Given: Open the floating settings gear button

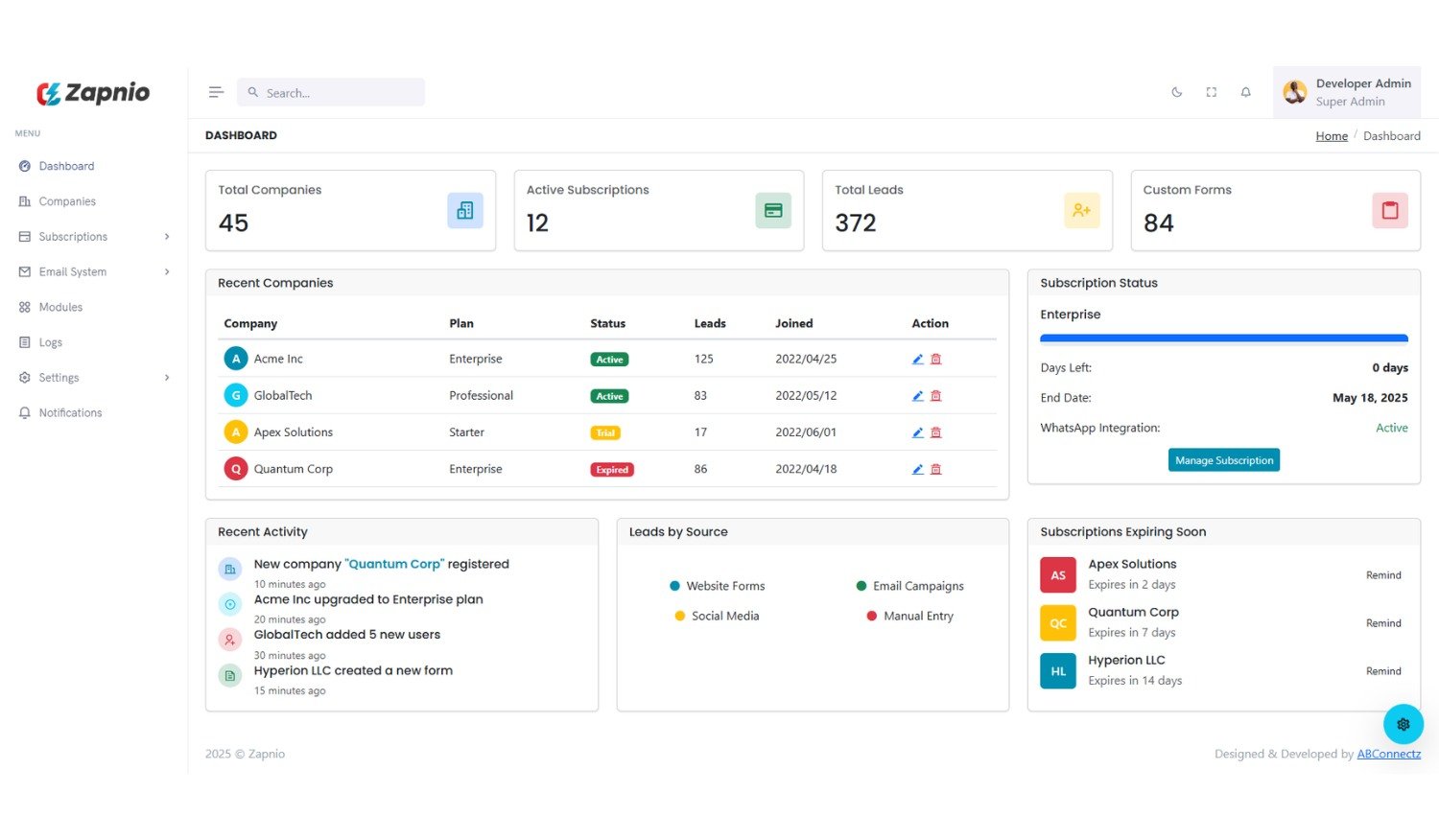Looking at the screenshot, I should pyautogui.click(x=1403, y=725).
